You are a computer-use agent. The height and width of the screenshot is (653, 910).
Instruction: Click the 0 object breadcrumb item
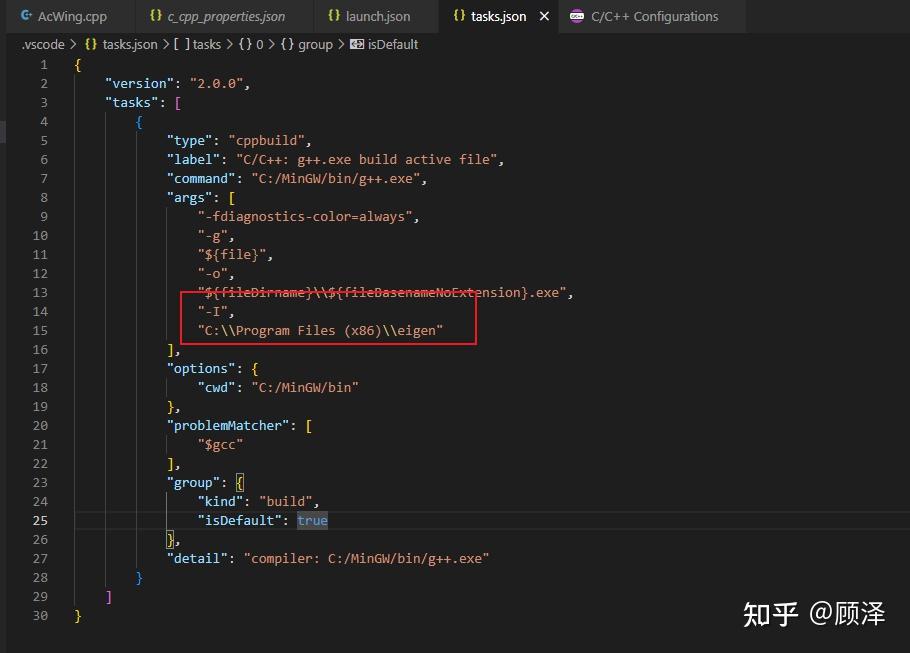pos(259,45)
